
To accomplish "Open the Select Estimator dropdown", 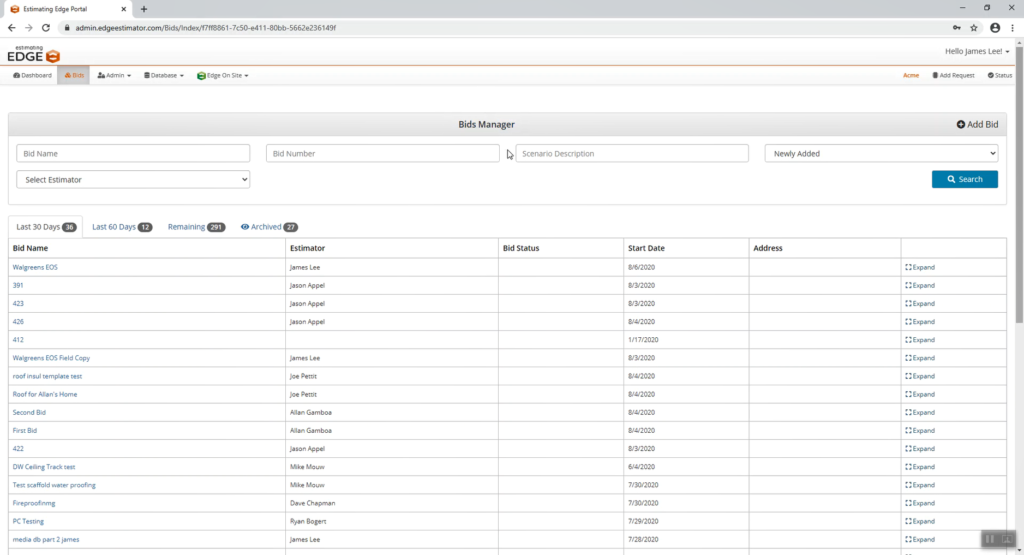I will pos(133,179).
